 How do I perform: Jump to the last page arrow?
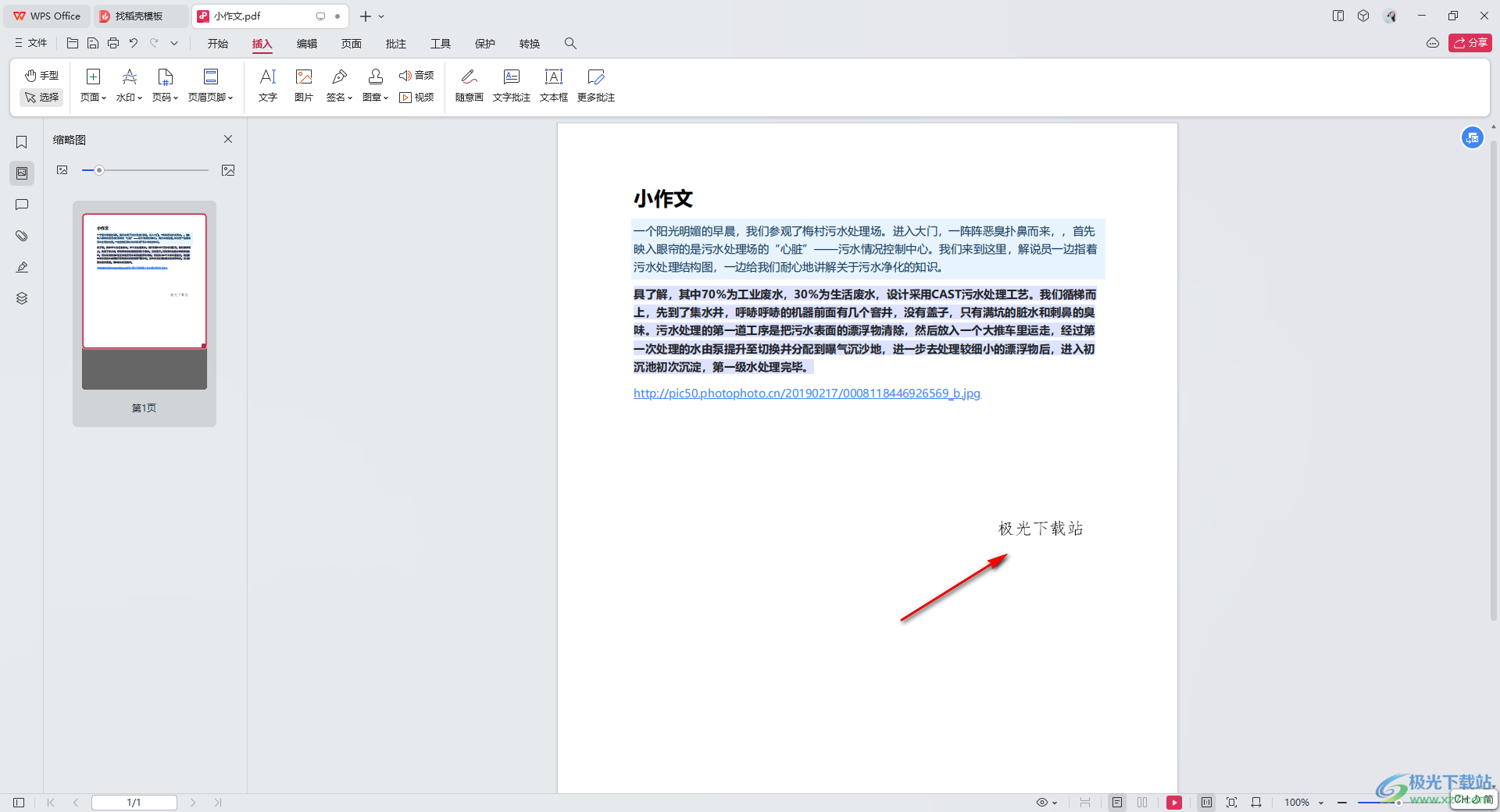tap(218, 803)
